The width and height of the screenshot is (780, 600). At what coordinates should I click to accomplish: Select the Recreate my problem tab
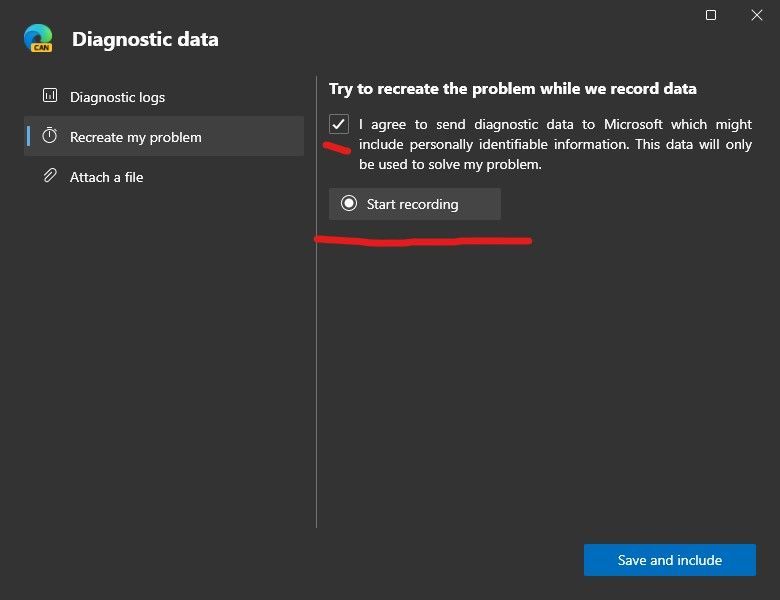136,137
